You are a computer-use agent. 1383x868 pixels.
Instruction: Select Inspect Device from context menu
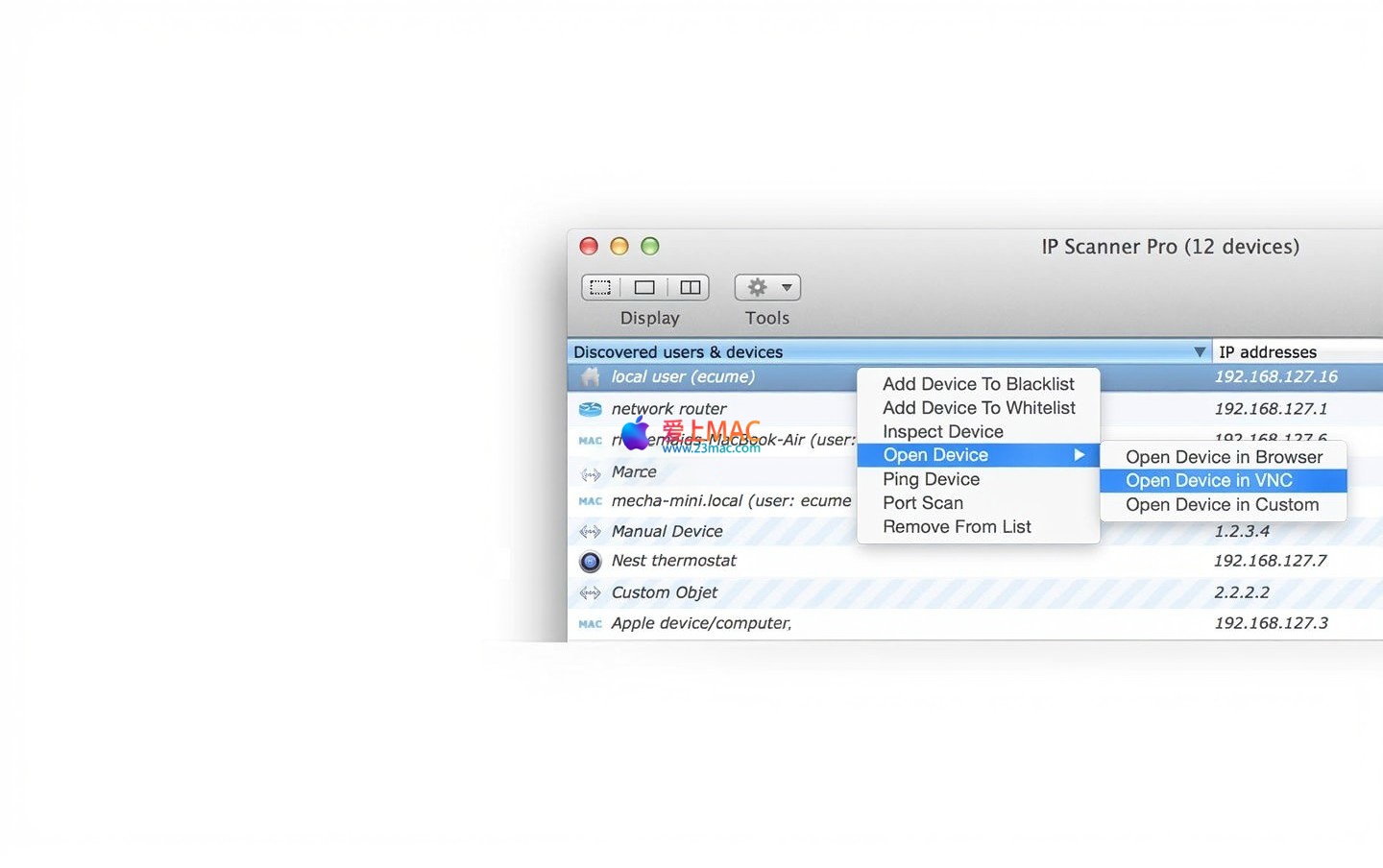point(942,432)
